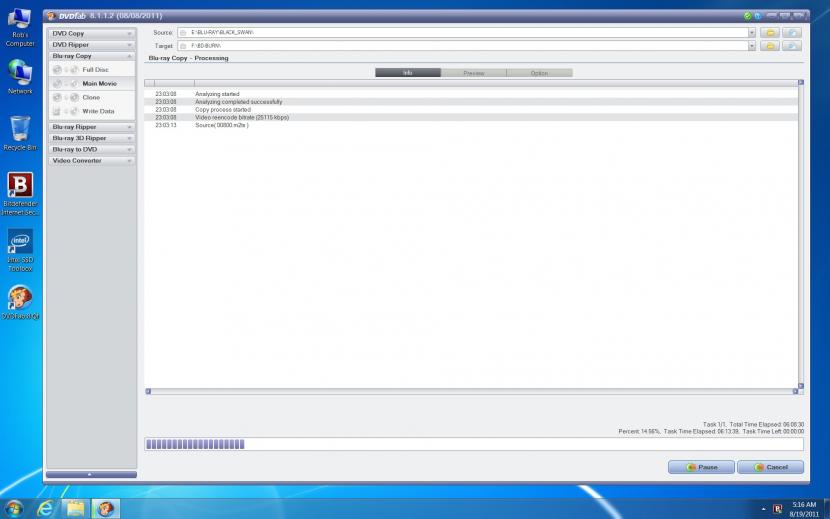Open Rob's Computer desktop icon
The image size is (830, 519).
pos(20,28)
